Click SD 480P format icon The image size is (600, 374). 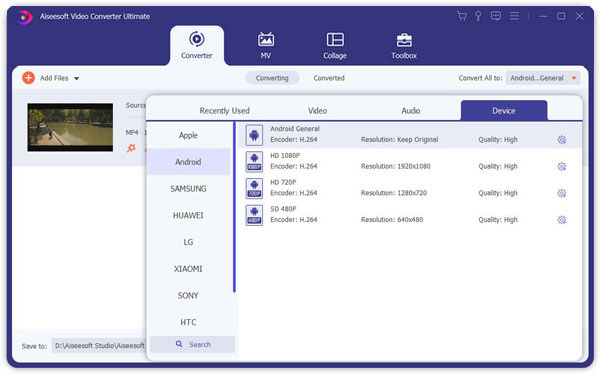pyautogui.click(x=254, y=215)
